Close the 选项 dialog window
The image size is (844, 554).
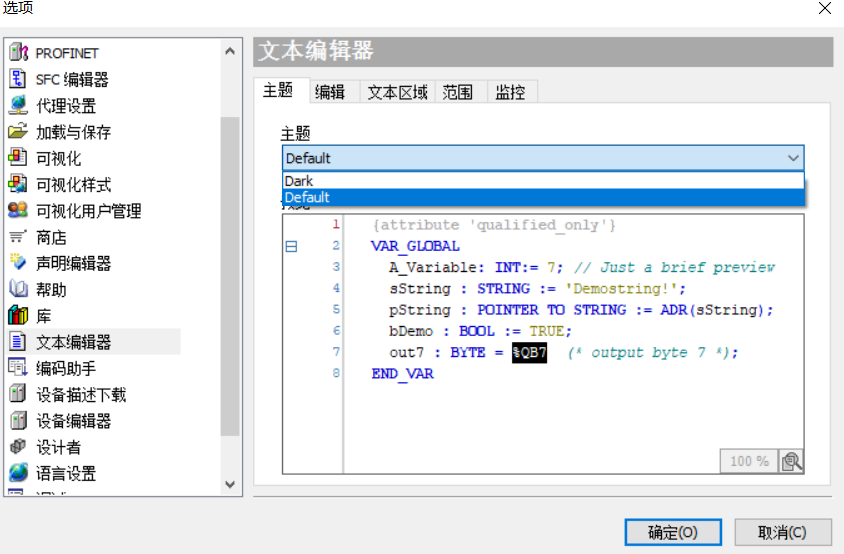825,8
